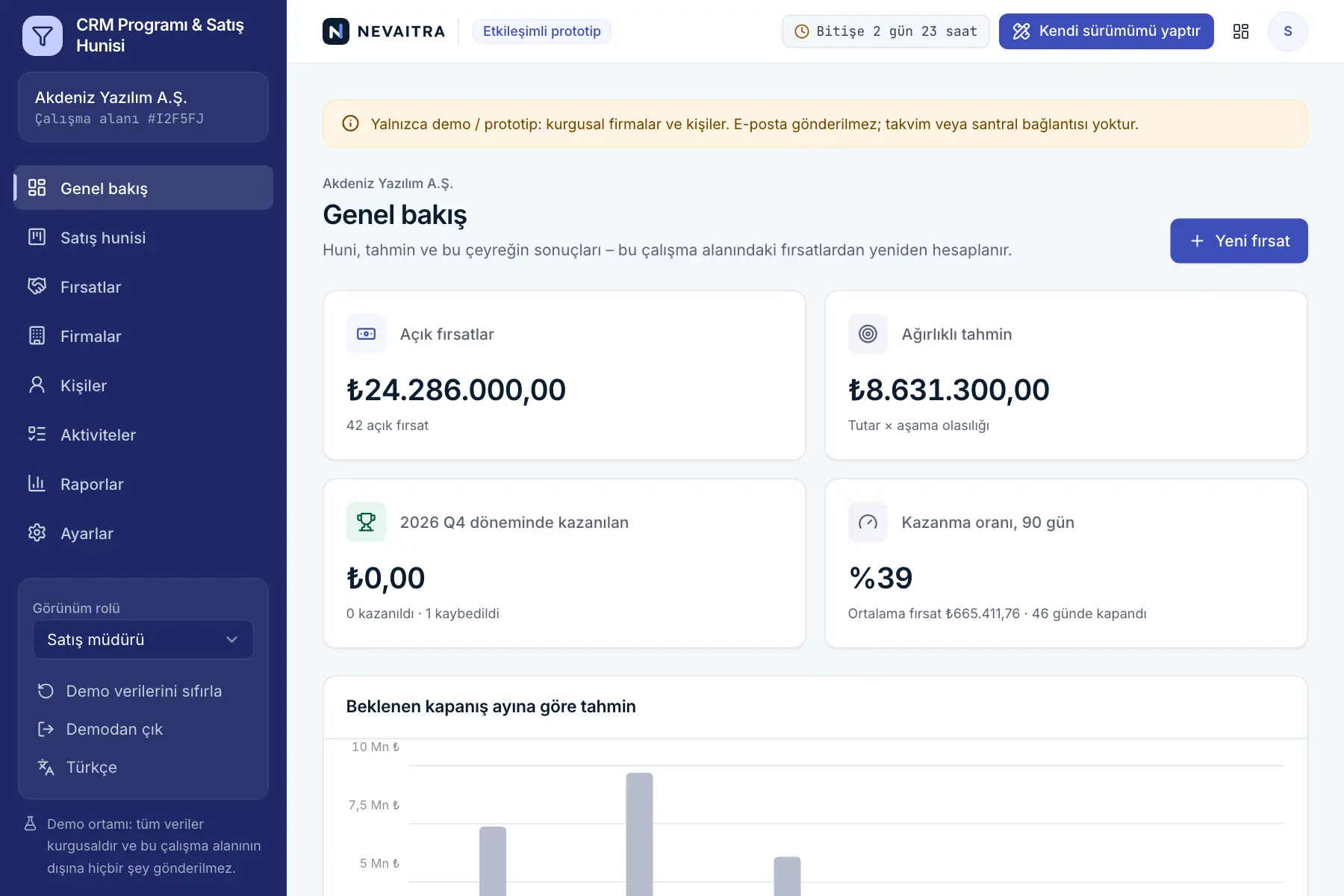Go to Satış hunisi menu item
This screenshot has width=1344, height=896.
[143, 237]
